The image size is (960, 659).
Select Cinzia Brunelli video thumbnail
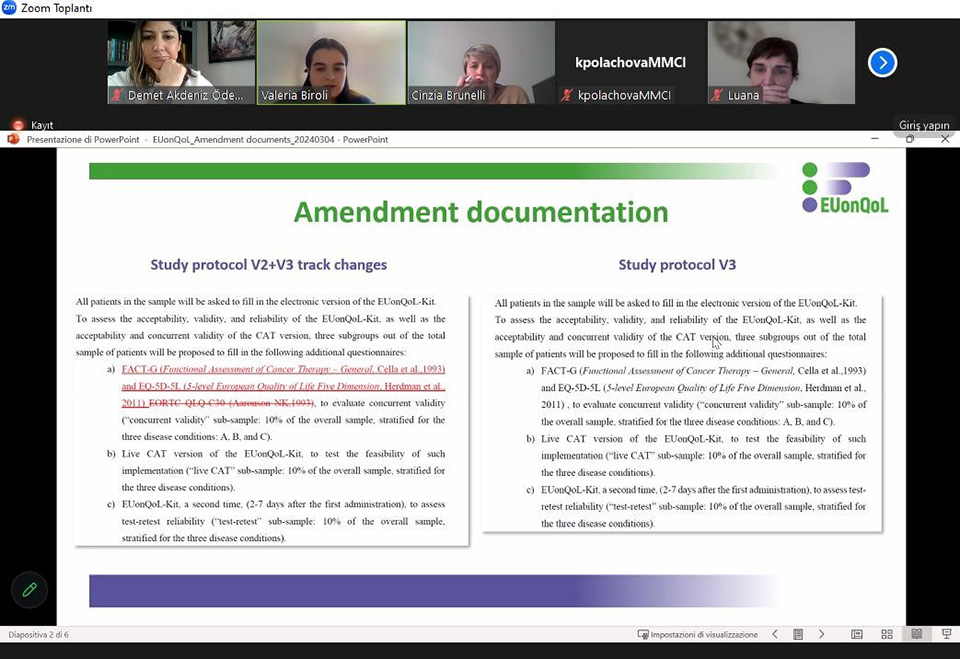click(x=481, y=62)
